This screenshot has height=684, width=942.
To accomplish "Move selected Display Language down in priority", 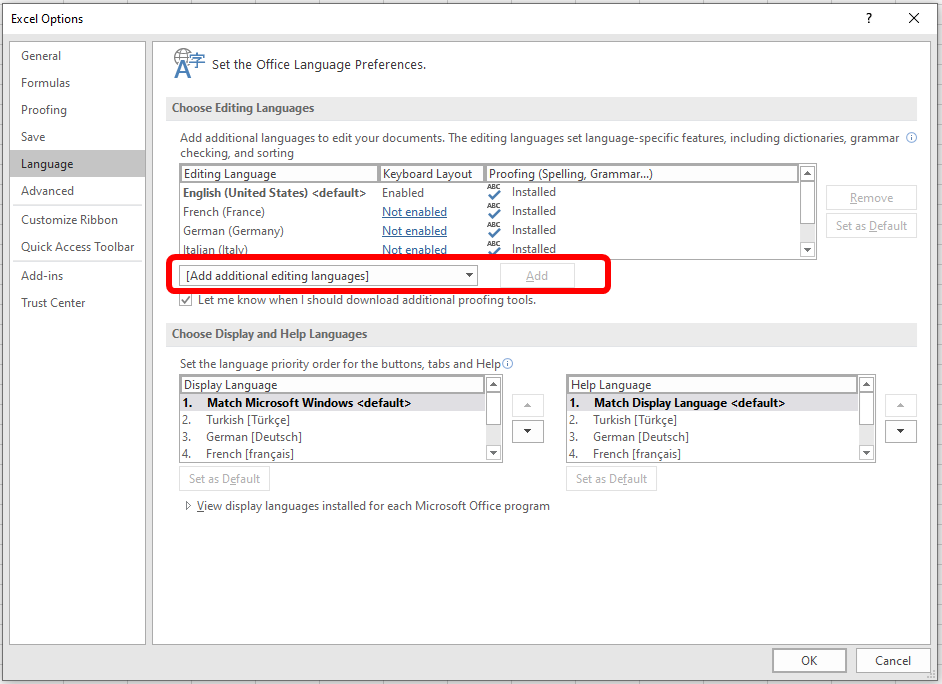I will pyautogui.click(x=527, y=431).
